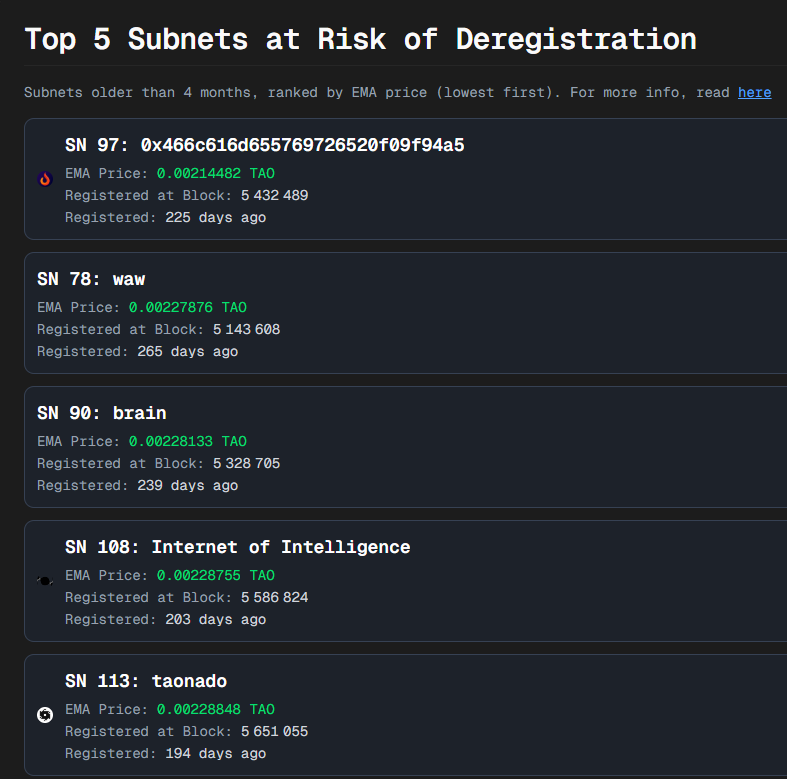Click block number 5 432 489
Screen dimensions: 787x779
click(274, 195)
